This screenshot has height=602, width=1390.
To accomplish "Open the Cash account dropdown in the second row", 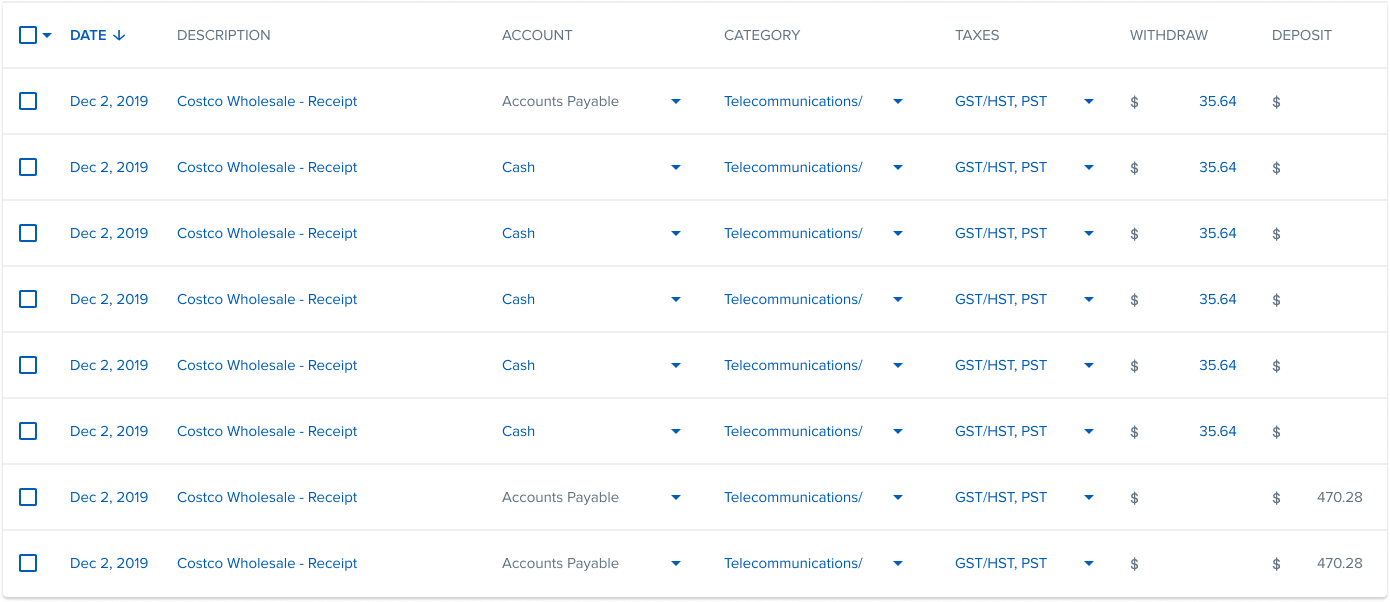I will pyautogui.click(x=676, y=167).
